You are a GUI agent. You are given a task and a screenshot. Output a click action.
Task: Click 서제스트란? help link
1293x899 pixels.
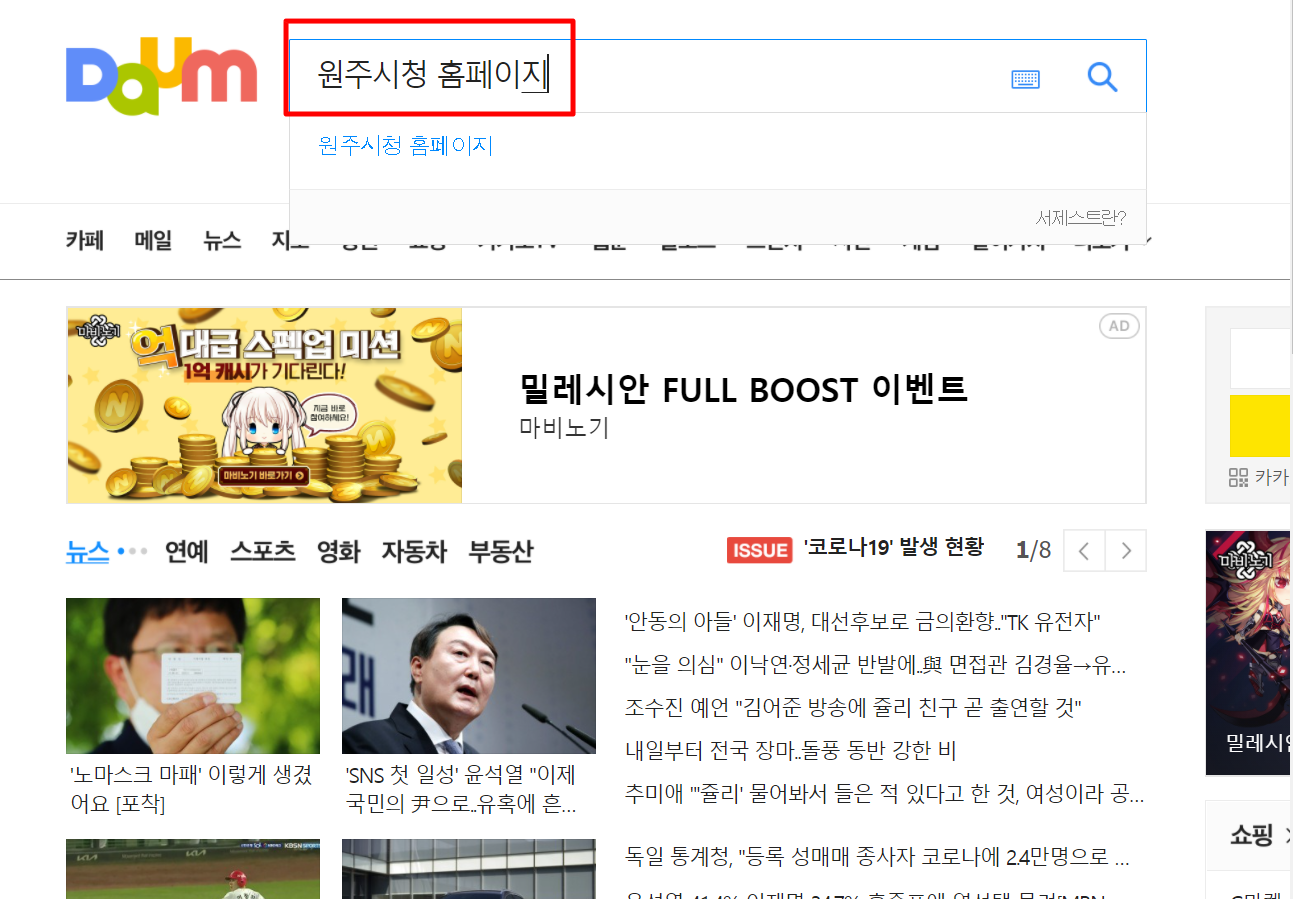click(x=1081, y=218)
